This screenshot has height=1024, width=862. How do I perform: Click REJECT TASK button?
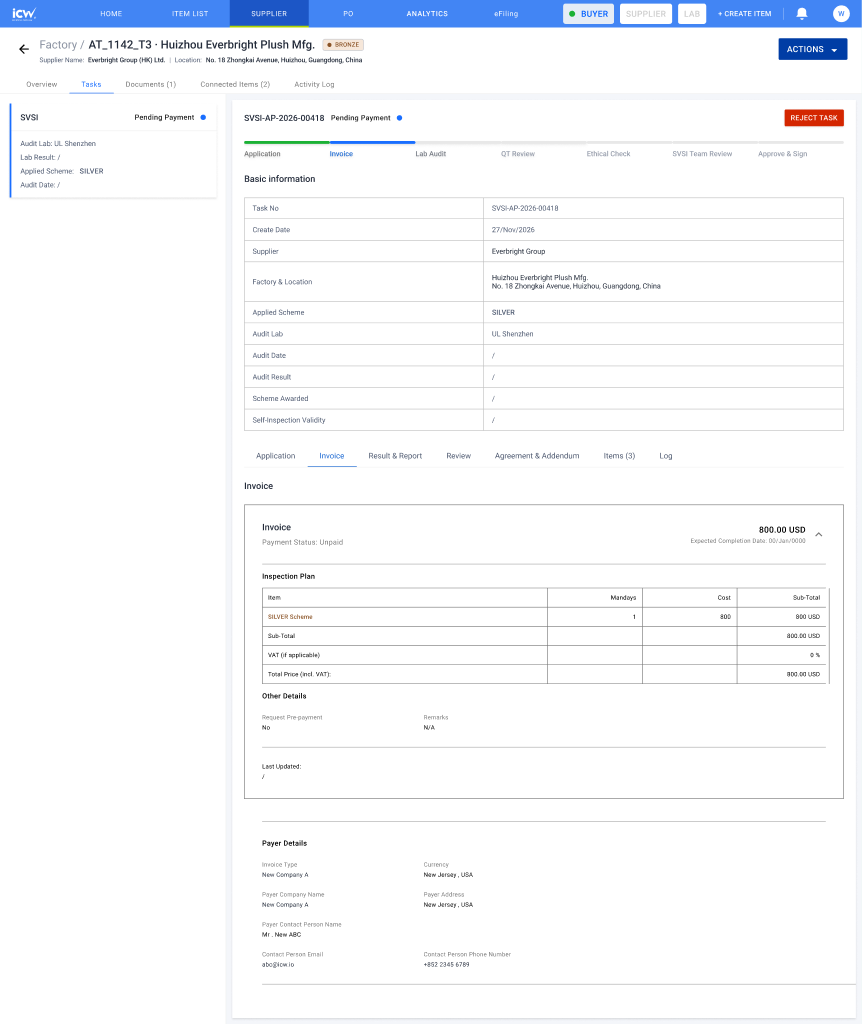pos(814,118)
